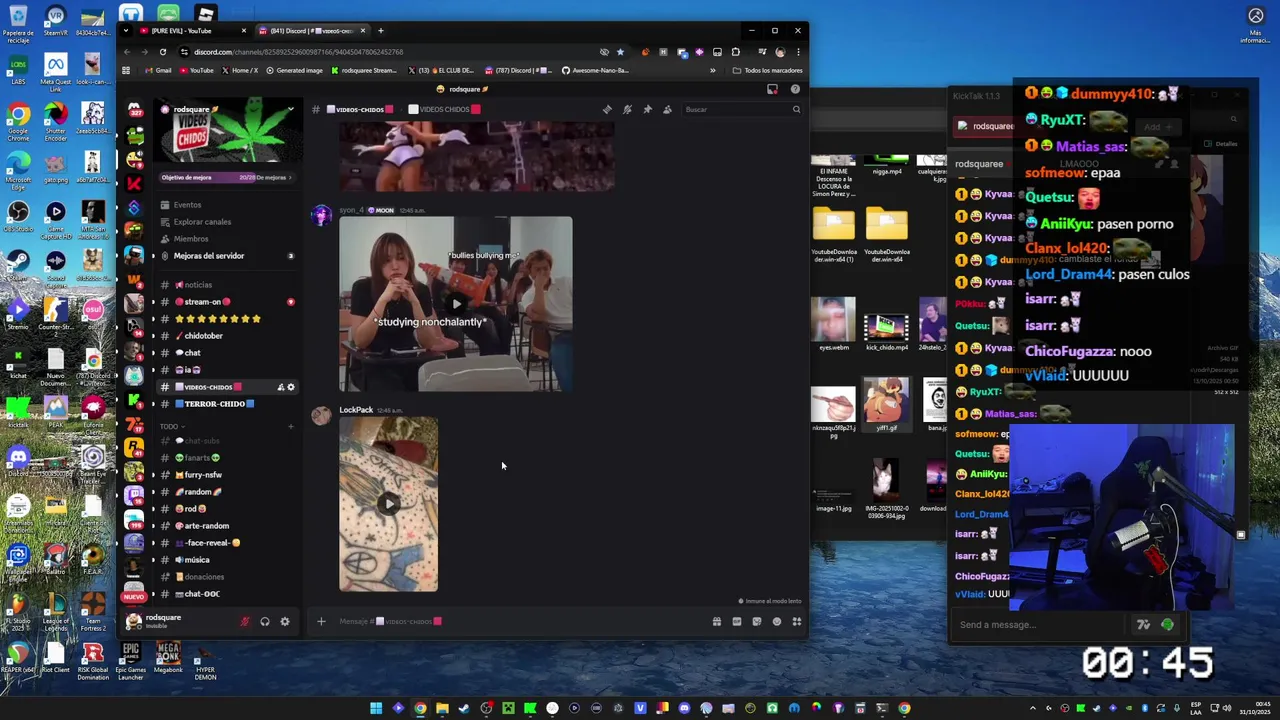The image size is (1280, 720).
Task: Add a channel with TODO category plus
Action: (x=291, y=427)
